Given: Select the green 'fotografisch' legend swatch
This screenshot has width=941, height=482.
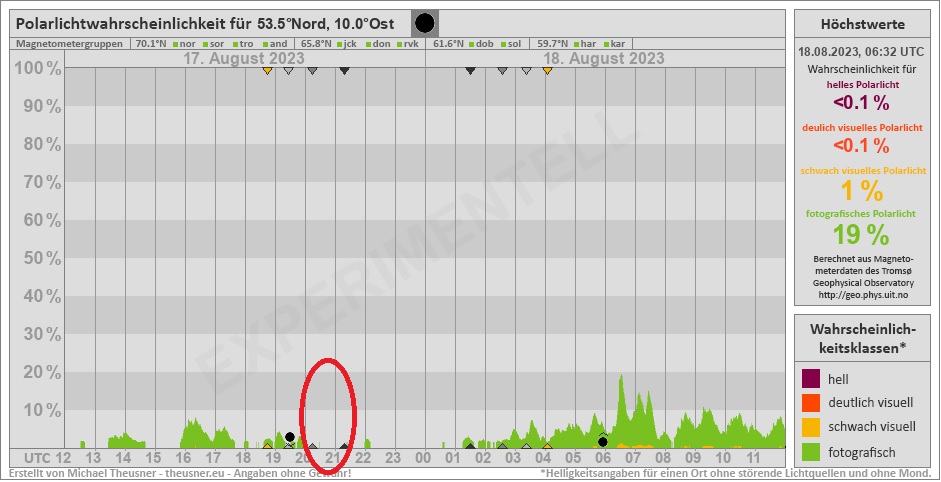Looking at the screenshot, I should click(x=811, y=451).
